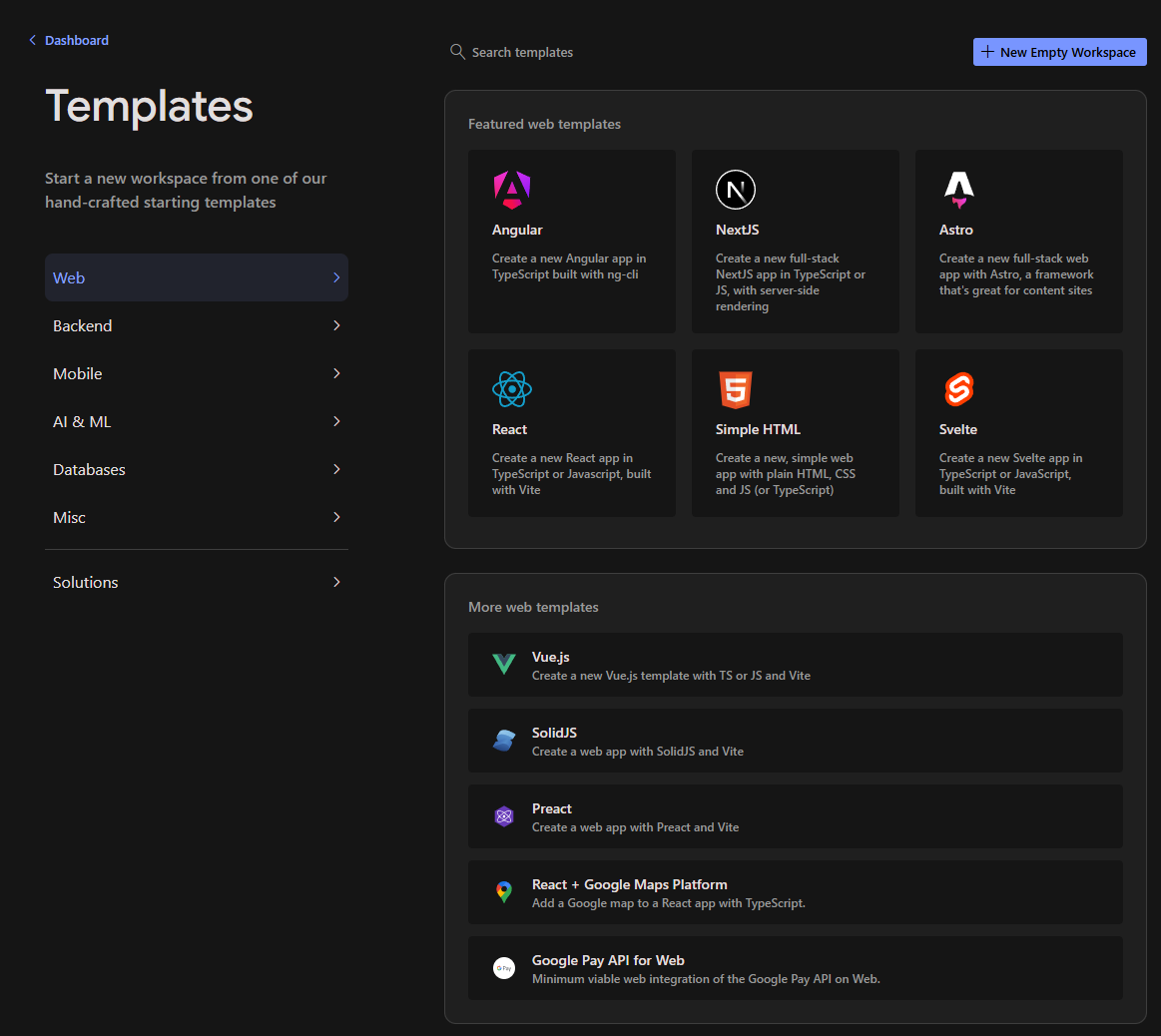This screenshot has width=1161, height=1036.
Task: Click the 'More web templates' heading
Action: click(x=533, y=607)
